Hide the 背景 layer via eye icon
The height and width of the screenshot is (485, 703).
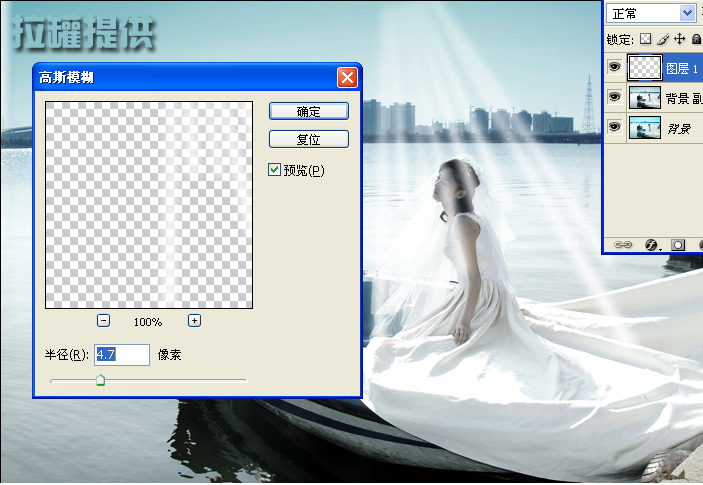[x=614, y=127]
